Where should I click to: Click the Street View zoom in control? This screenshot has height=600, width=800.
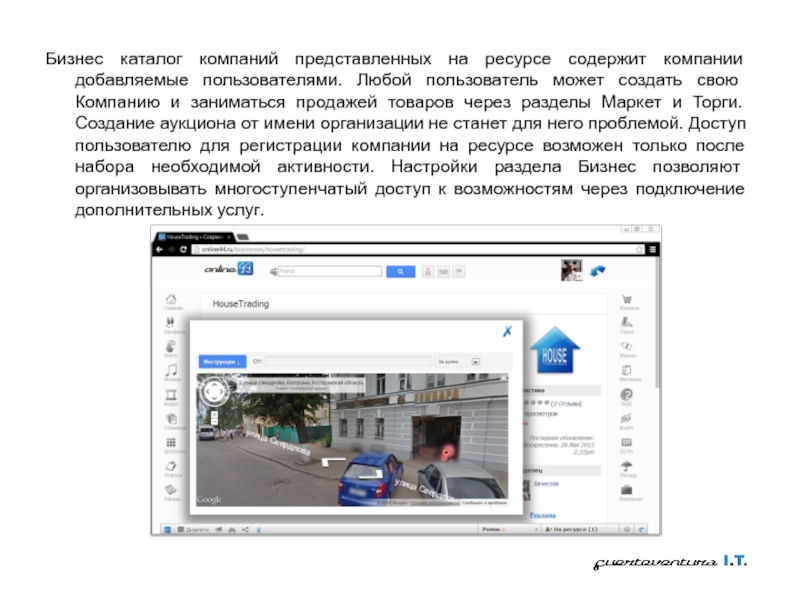215,416
